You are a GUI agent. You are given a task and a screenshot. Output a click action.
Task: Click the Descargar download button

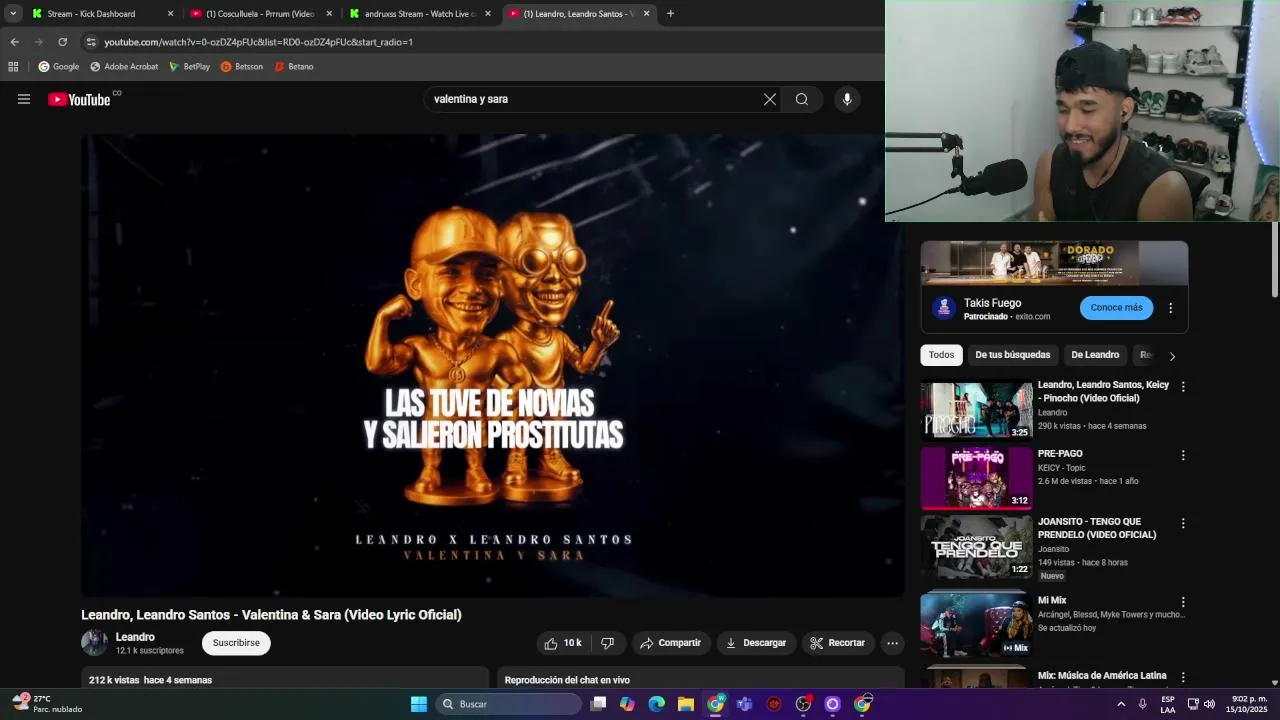tap(756, 643)
